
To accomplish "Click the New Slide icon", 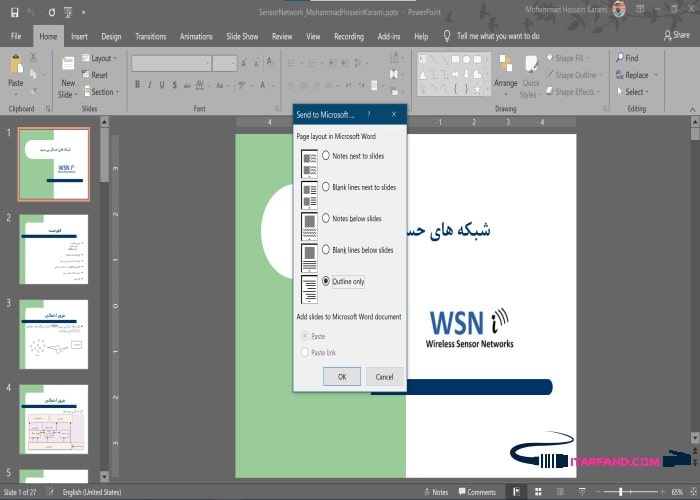I will 67,68.
